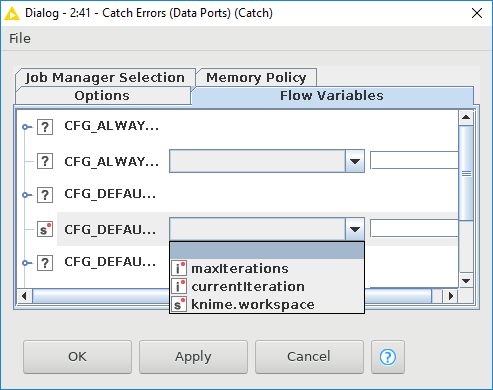Select currentIteration from the dropdown list
Screen dimensions: 493x390
pyautogui.click(x=267, y=286)
